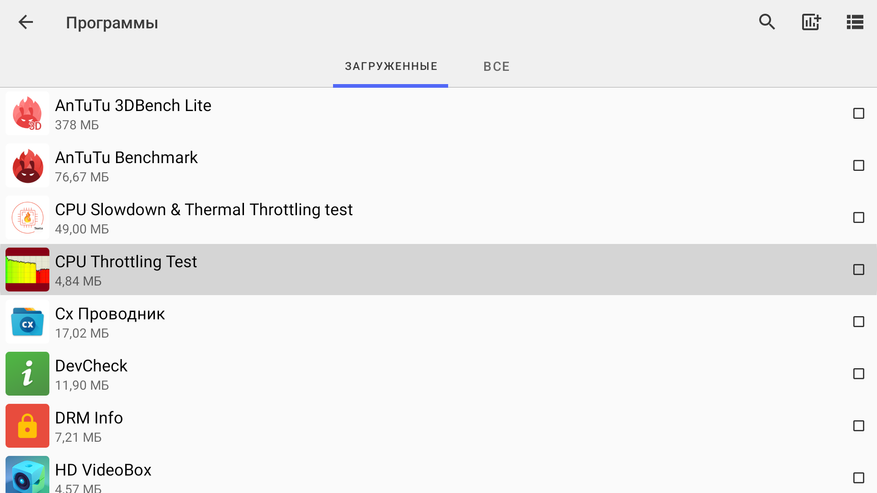
Task: Select the DevCheck checkbox
Action: 858,374
